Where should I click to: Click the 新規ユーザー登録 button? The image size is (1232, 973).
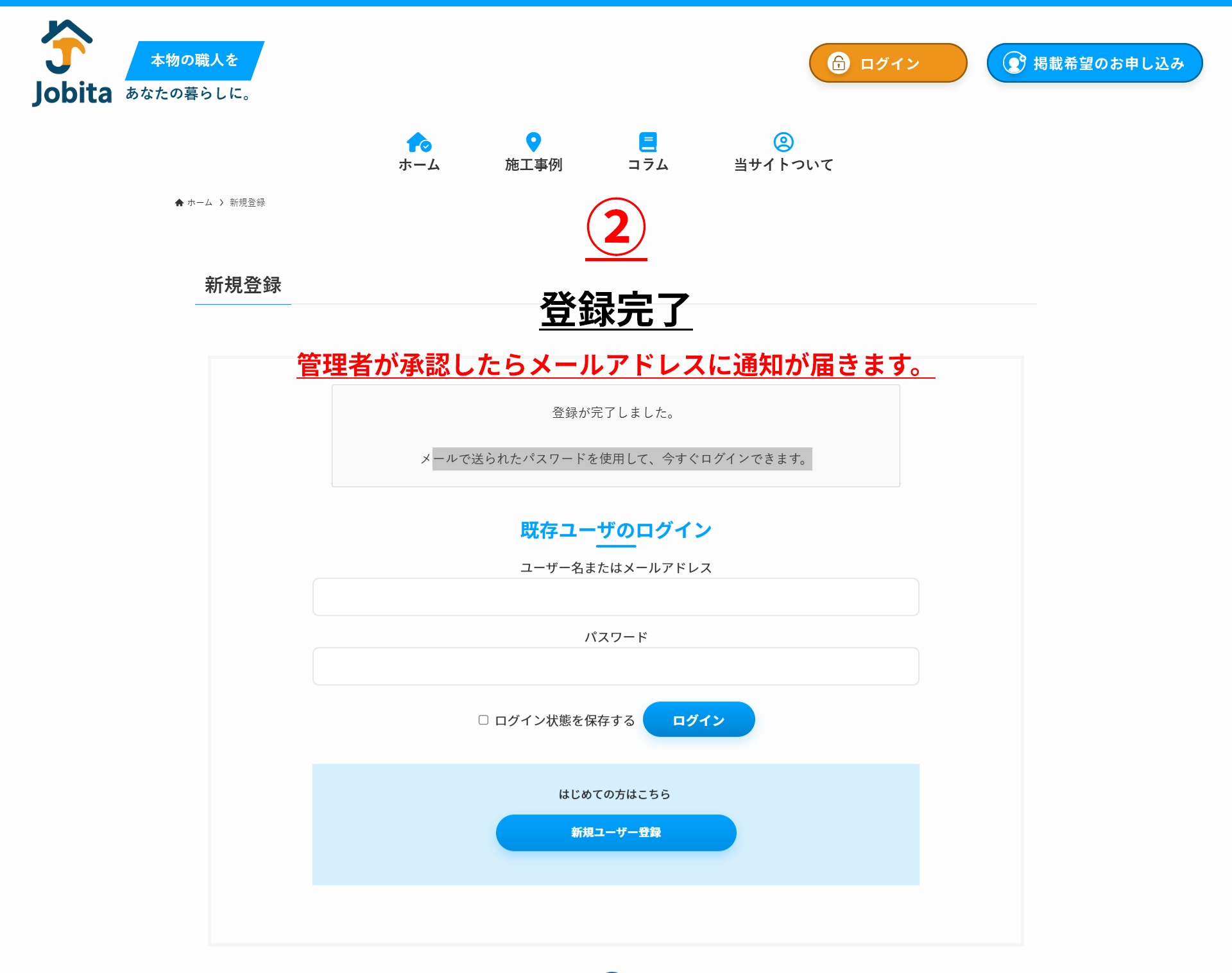coord(616,832)
